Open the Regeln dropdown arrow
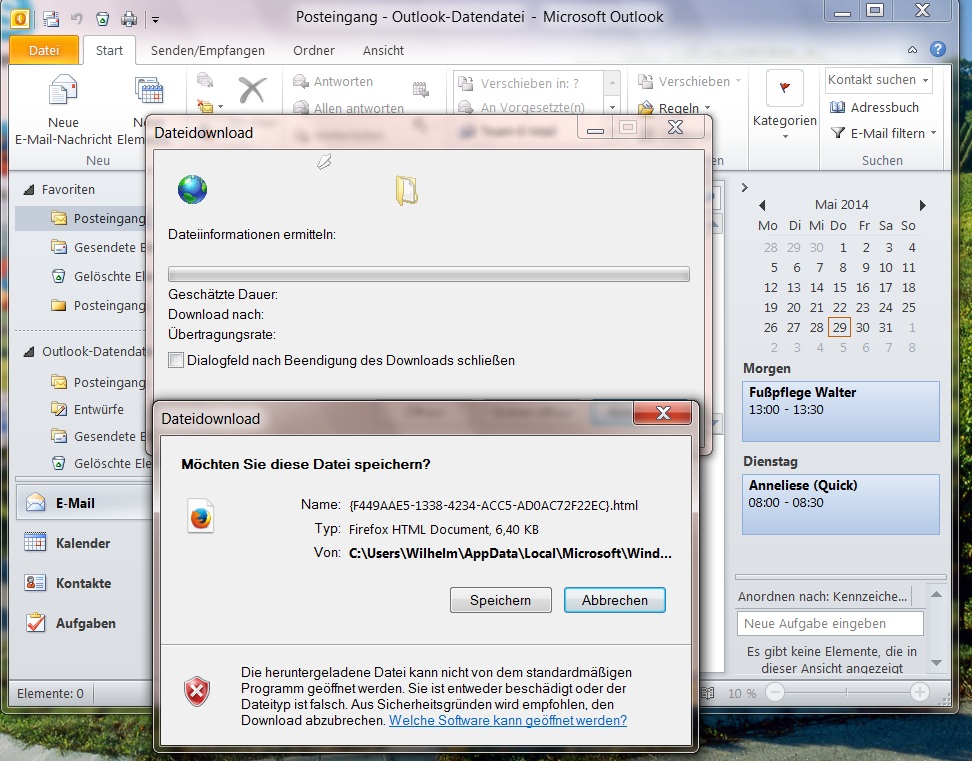The height and width of the screenshot is (761, 972). click(707, 108)
